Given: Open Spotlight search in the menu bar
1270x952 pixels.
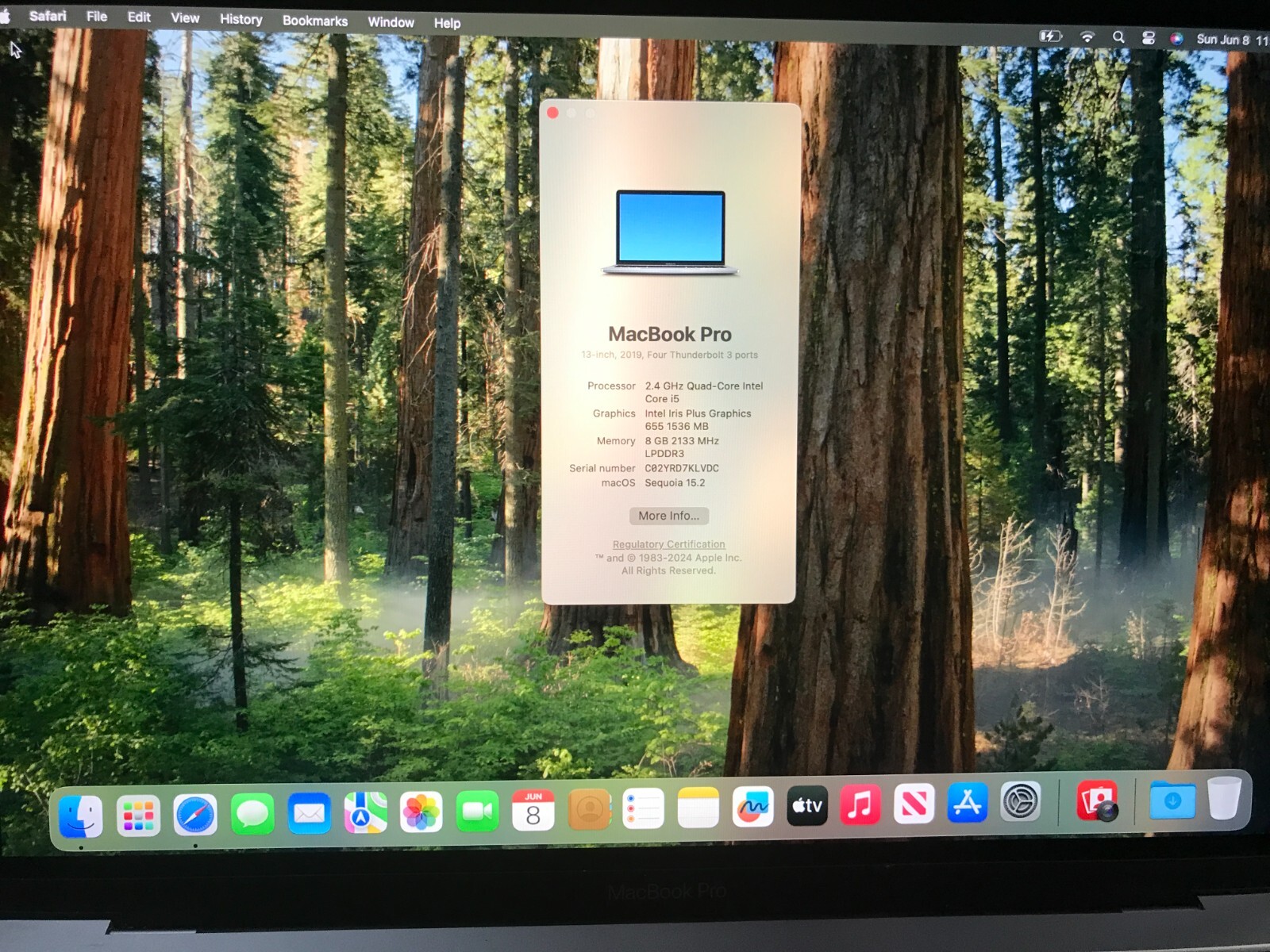Looking at the screenshot, I should (x=1119, y=36).
